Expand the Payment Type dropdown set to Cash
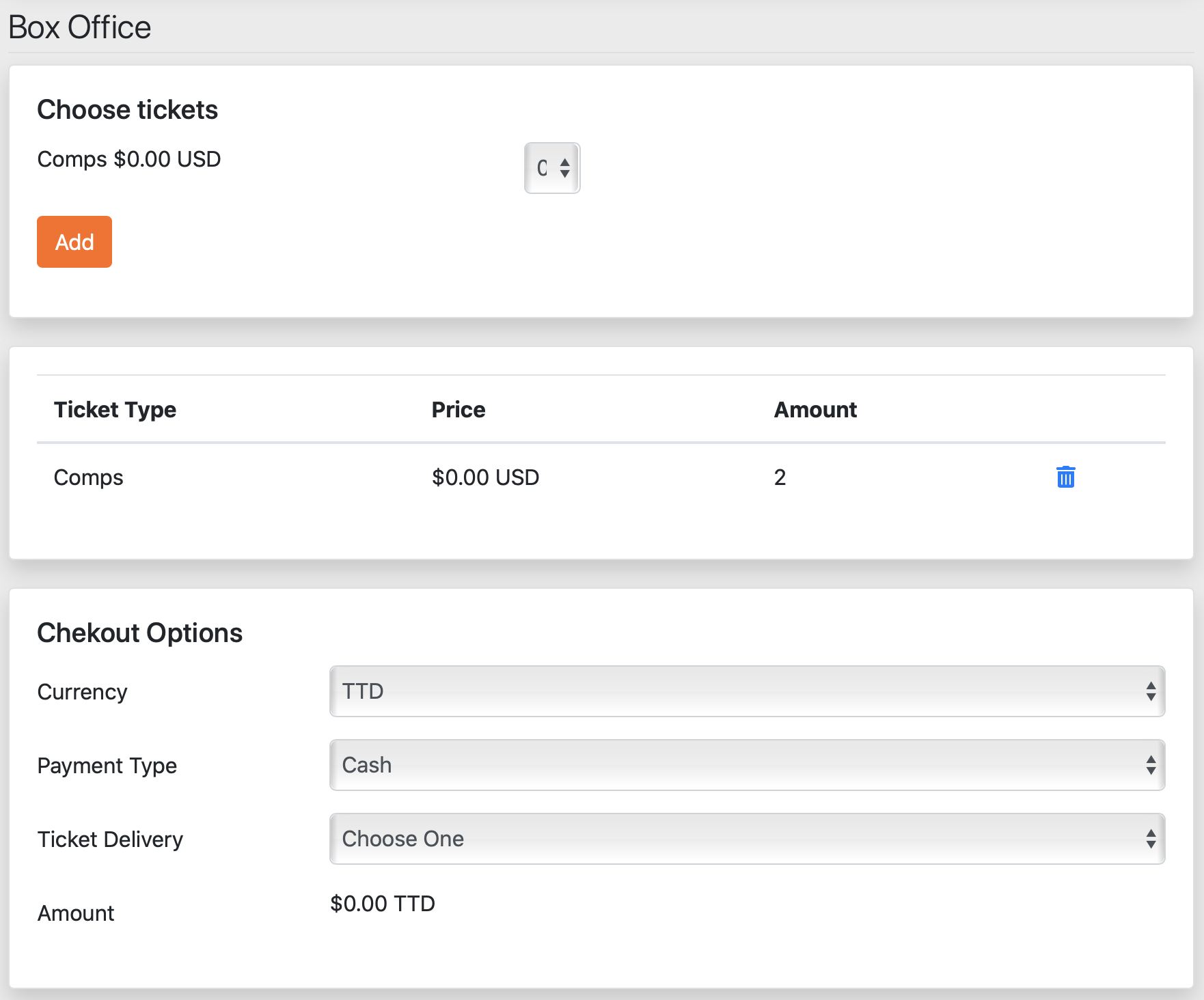Viewport: 1204px width, 1000px height. click(x=747, y=765)
